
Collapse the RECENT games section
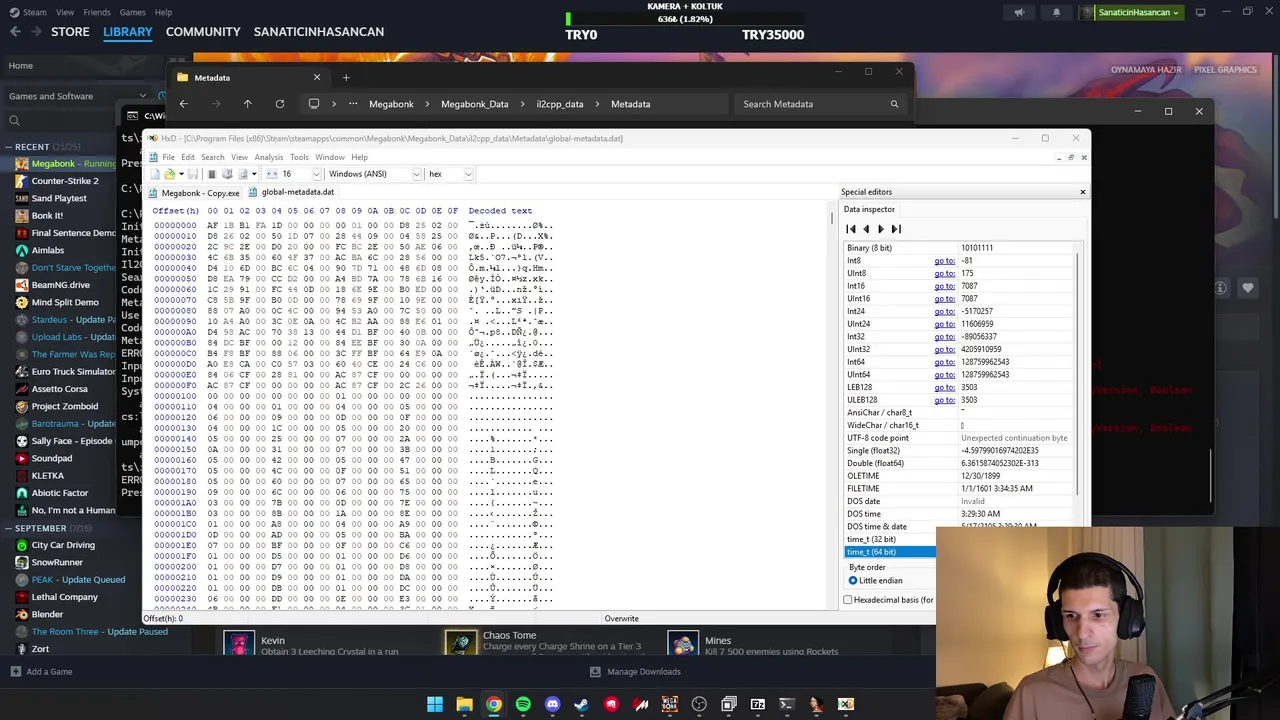pyautogui.click(x=8, y=147)
